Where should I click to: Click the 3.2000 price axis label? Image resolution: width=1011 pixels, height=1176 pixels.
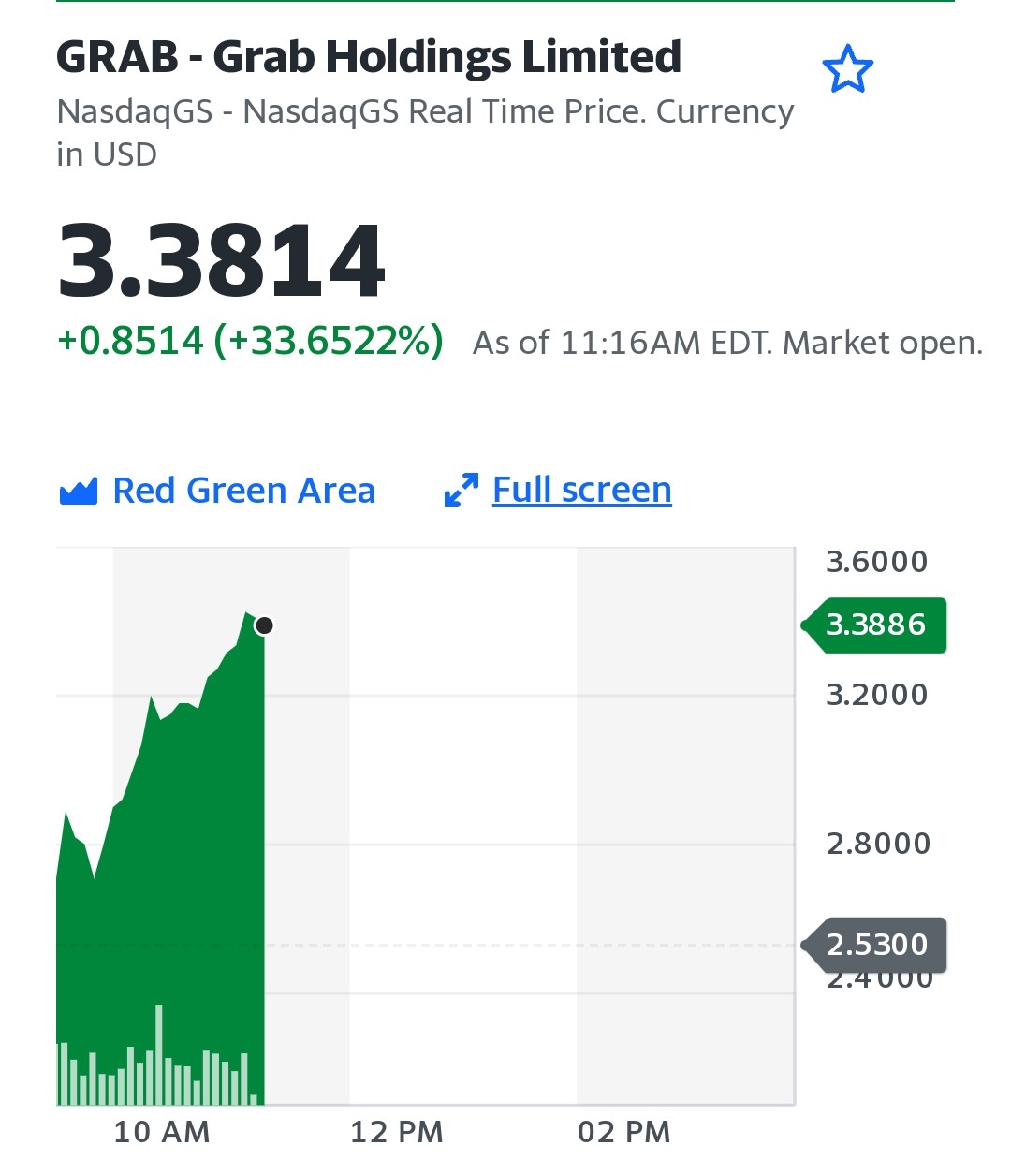tap(877, 695)
